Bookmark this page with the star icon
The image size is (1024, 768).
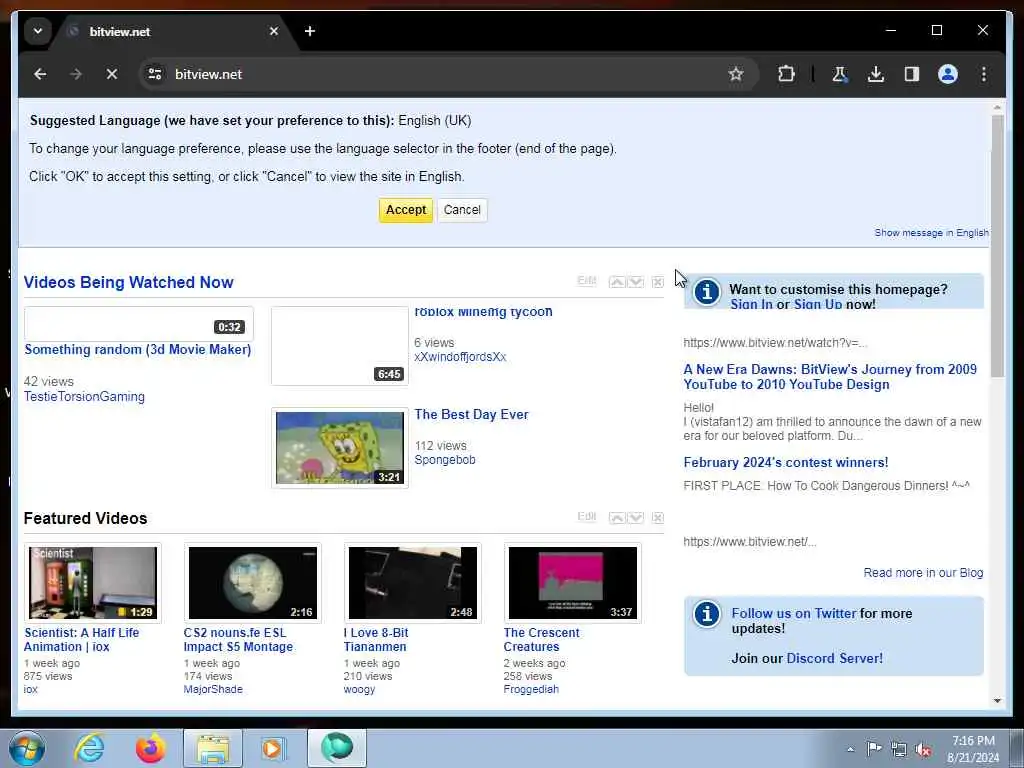[x=736, y=74]
